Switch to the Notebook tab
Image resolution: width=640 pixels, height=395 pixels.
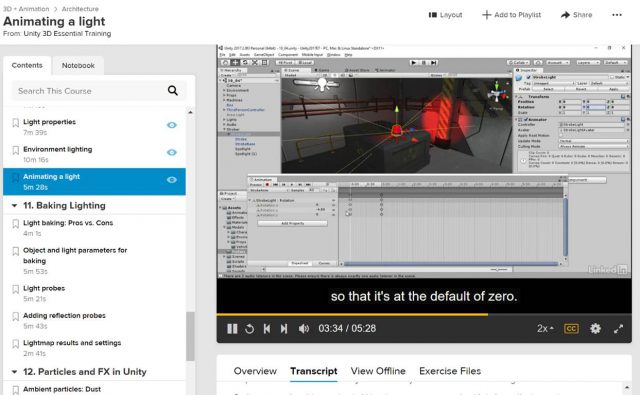coord(78,65)
